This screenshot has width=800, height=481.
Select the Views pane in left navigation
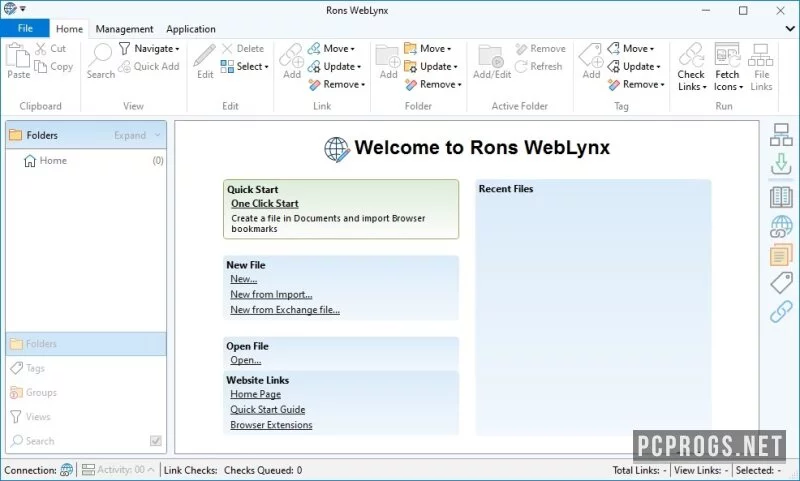86,417
